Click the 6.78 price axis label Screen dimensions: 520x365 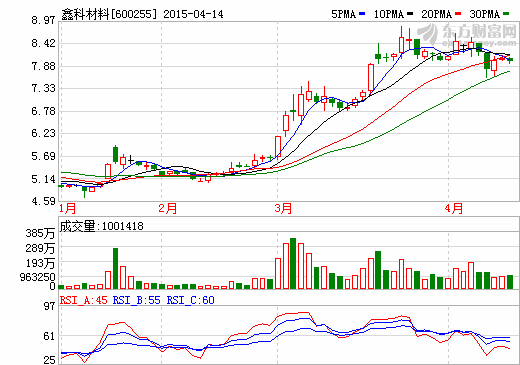(43, 111)
